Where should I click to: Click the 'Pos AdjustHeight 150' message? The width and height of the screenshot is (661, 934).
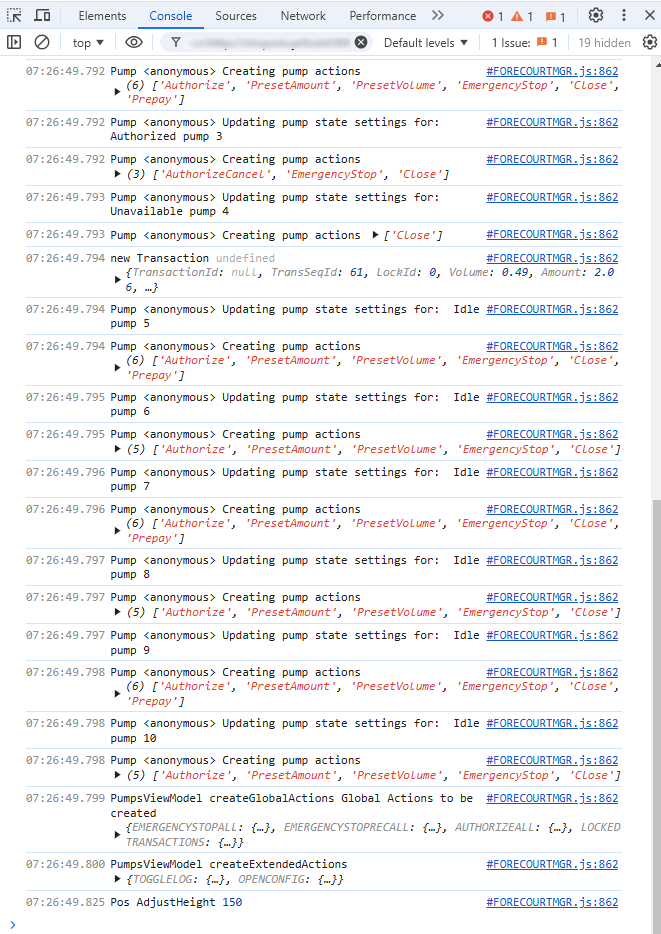(176, 902)
